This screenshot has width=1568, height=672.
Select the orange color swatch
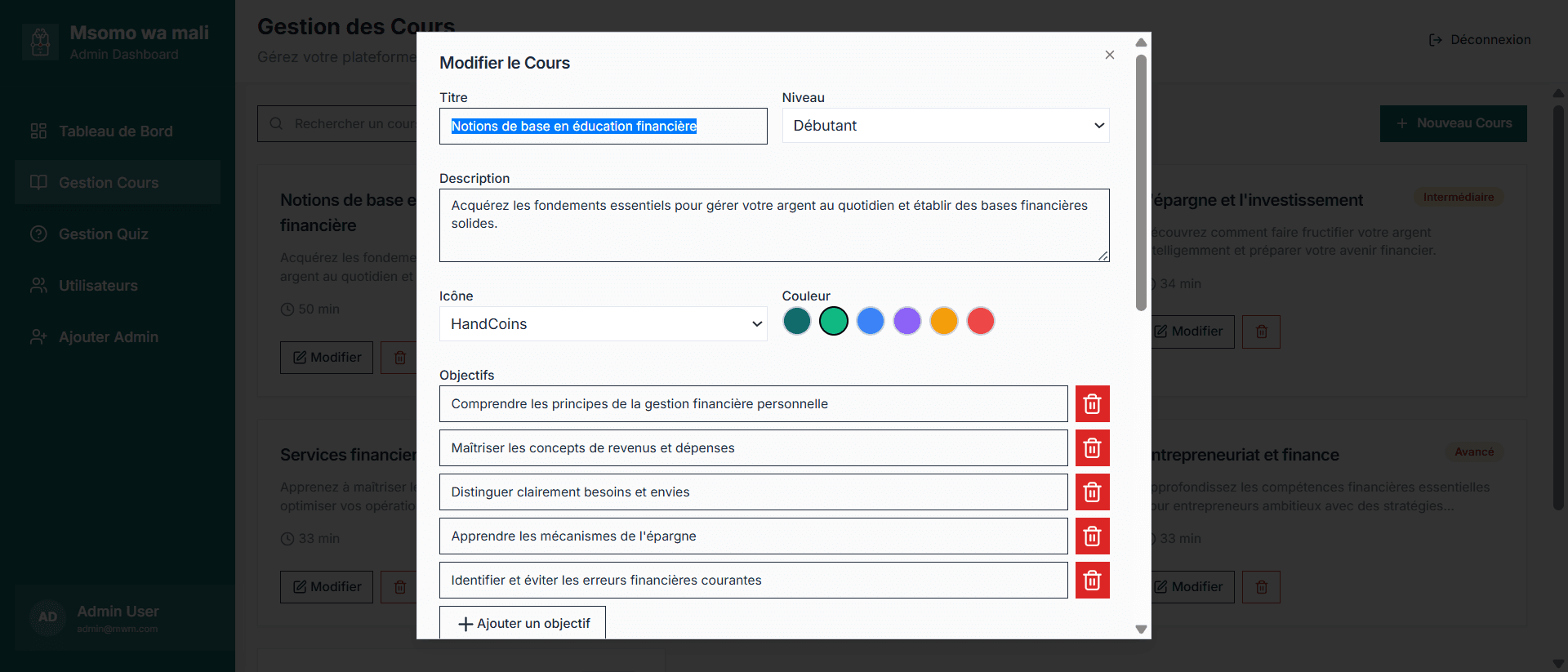pyautogui.click(x=943, y=321)
